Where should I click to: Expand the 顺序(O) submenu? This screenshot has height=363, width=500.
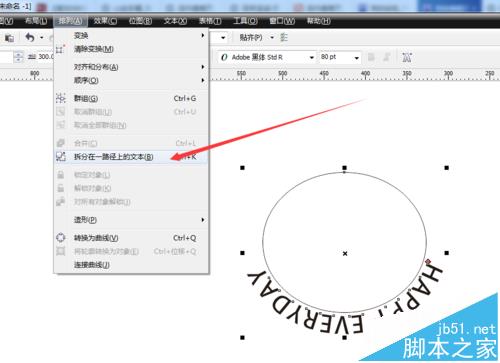(x=131, y=80)
